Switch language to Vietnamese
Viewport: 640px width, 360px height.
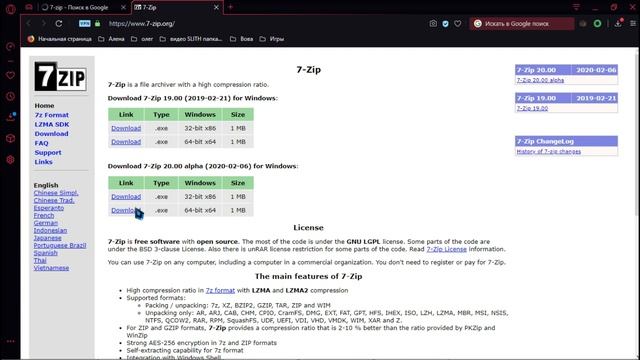point(51,268)
